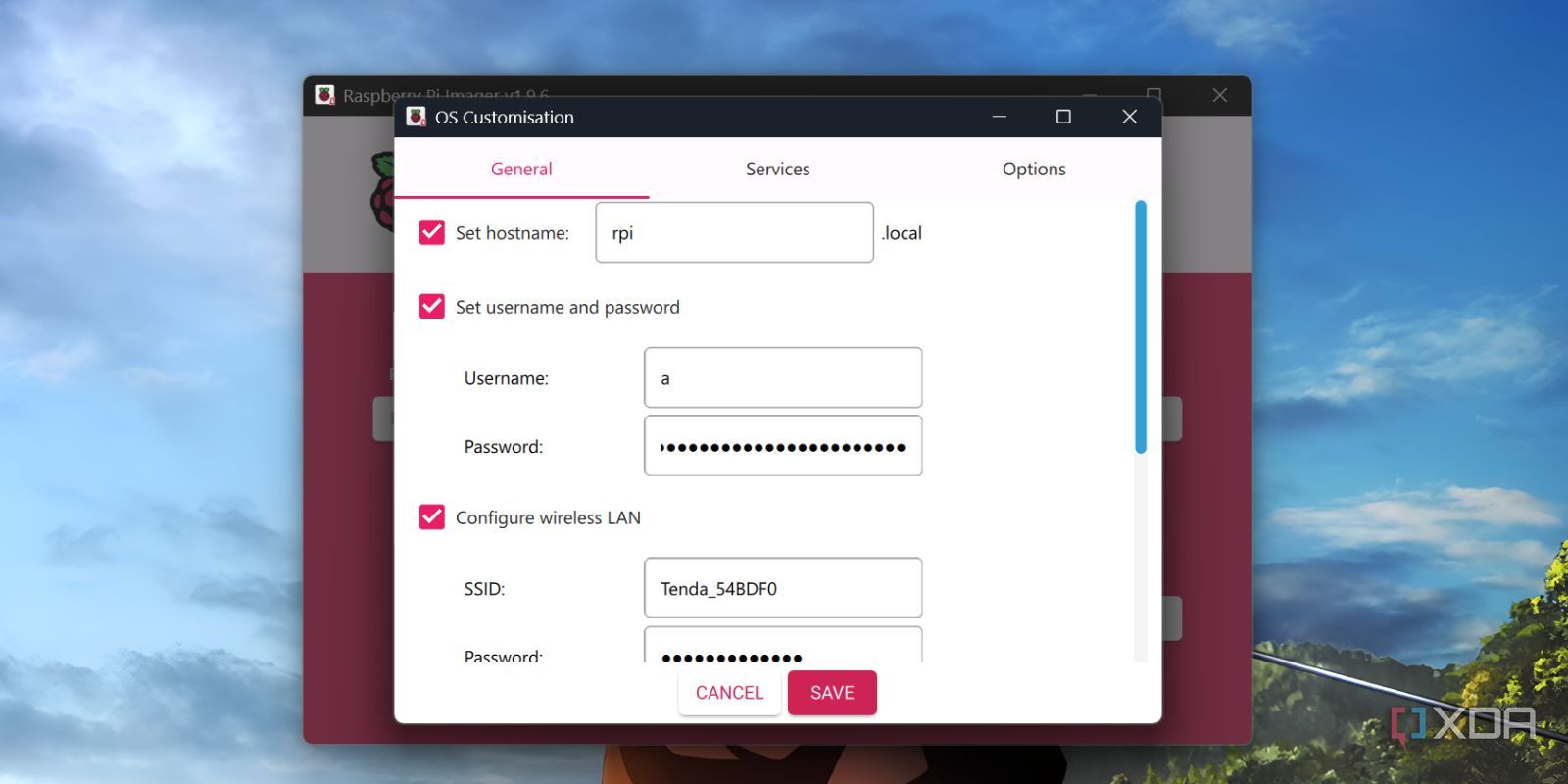Viewport: 1568px width, 784px height.
Task: Close the Raspberry Pi Imager background window
Action: click(x=1219, y=95)
